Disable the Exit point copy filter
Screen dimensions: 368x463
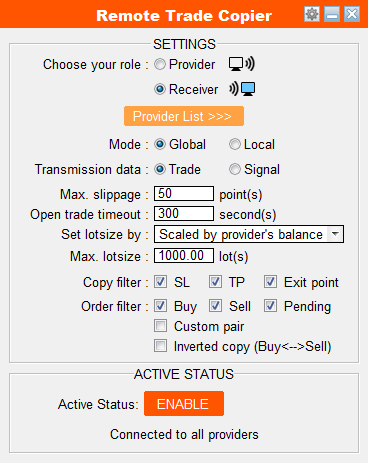tap(270, 282)
